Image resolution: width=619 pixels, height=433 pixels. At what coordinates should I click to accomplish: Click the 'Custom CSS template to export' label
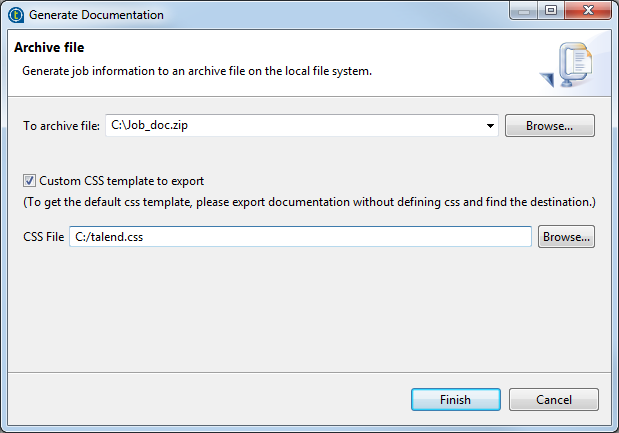tap(121, 181)
